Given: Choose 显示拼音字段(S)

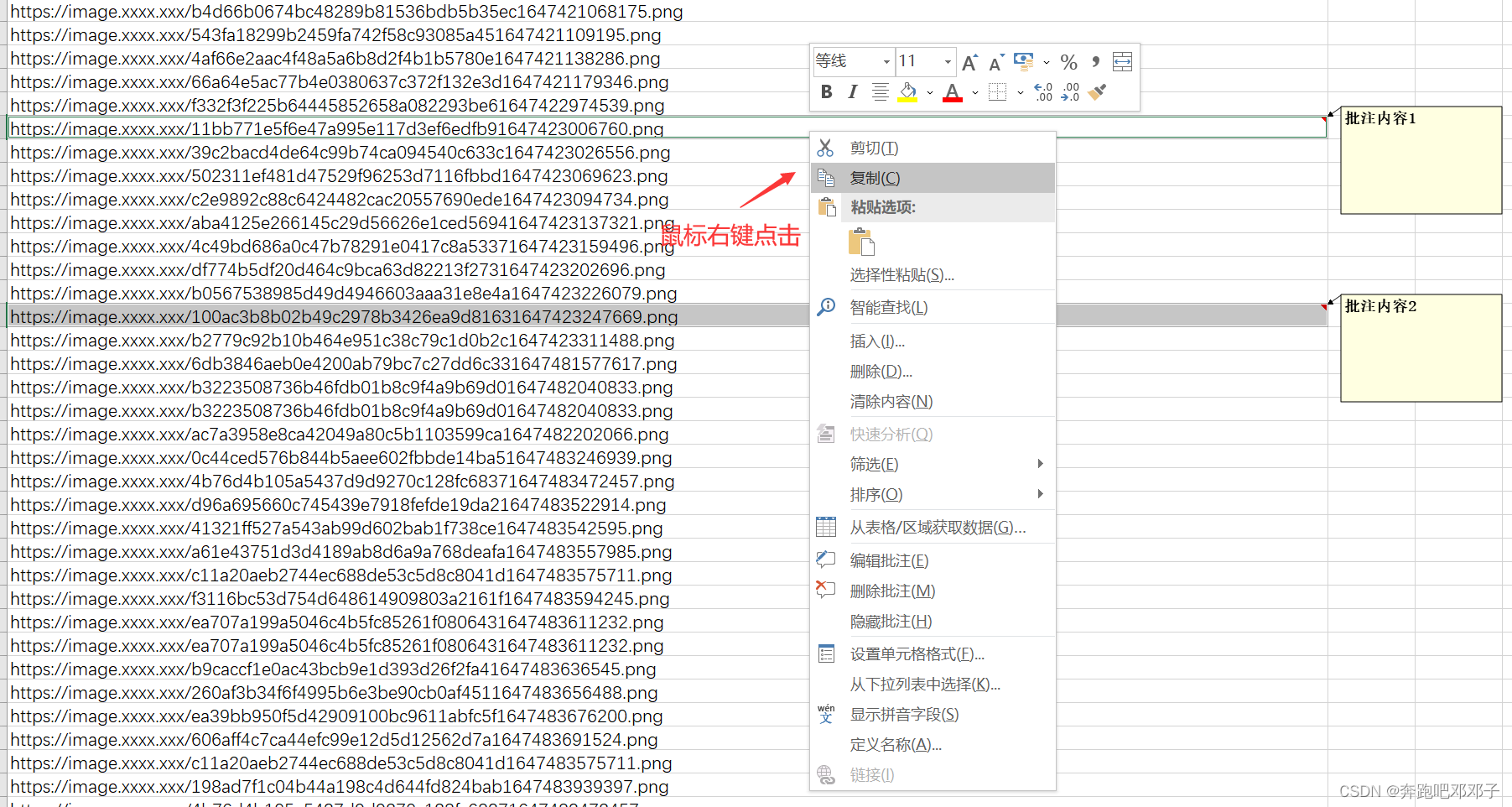Looking at the screenshot, I should click(933, 715).
